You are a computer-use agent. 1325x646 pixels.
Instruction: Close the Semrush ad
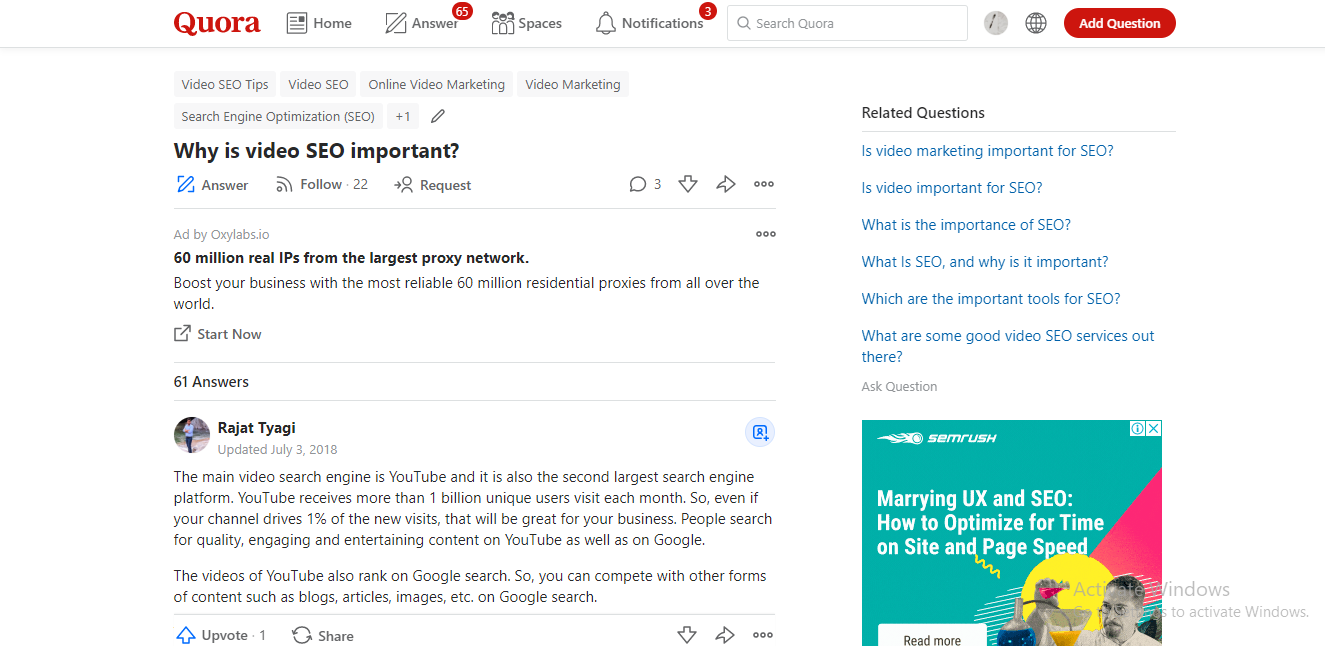tap(1153, 428)
